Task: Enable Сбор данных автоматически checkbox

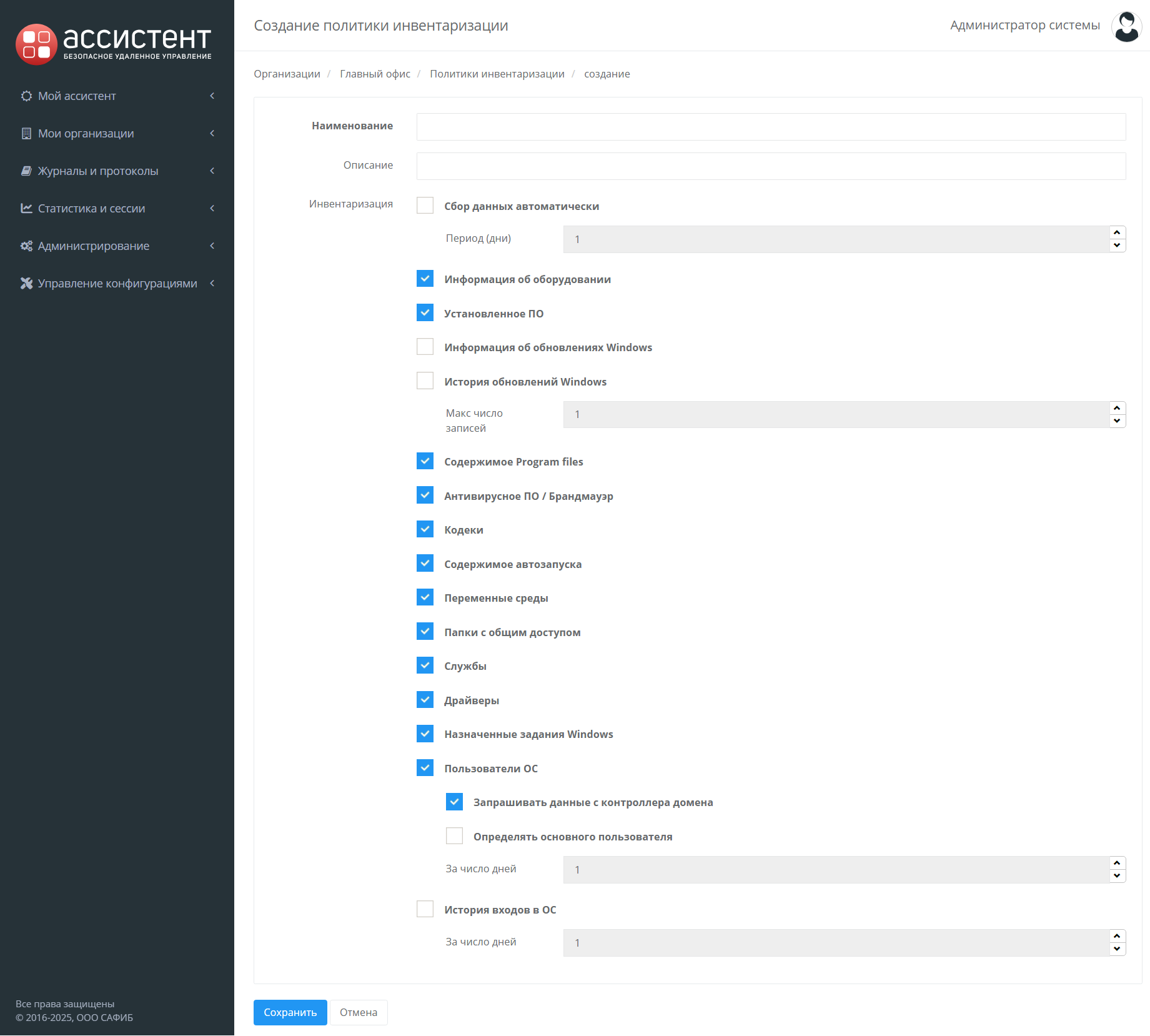Action: 425,206
